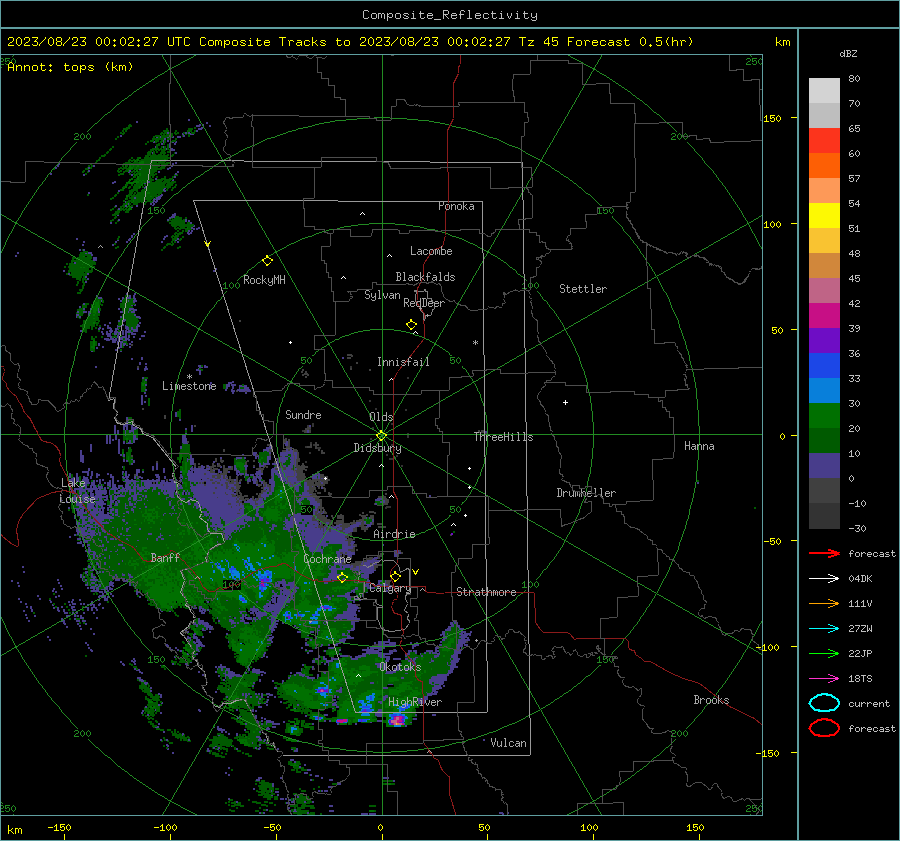
Task: Click the Vulcan city label
Action: [508, 743]
